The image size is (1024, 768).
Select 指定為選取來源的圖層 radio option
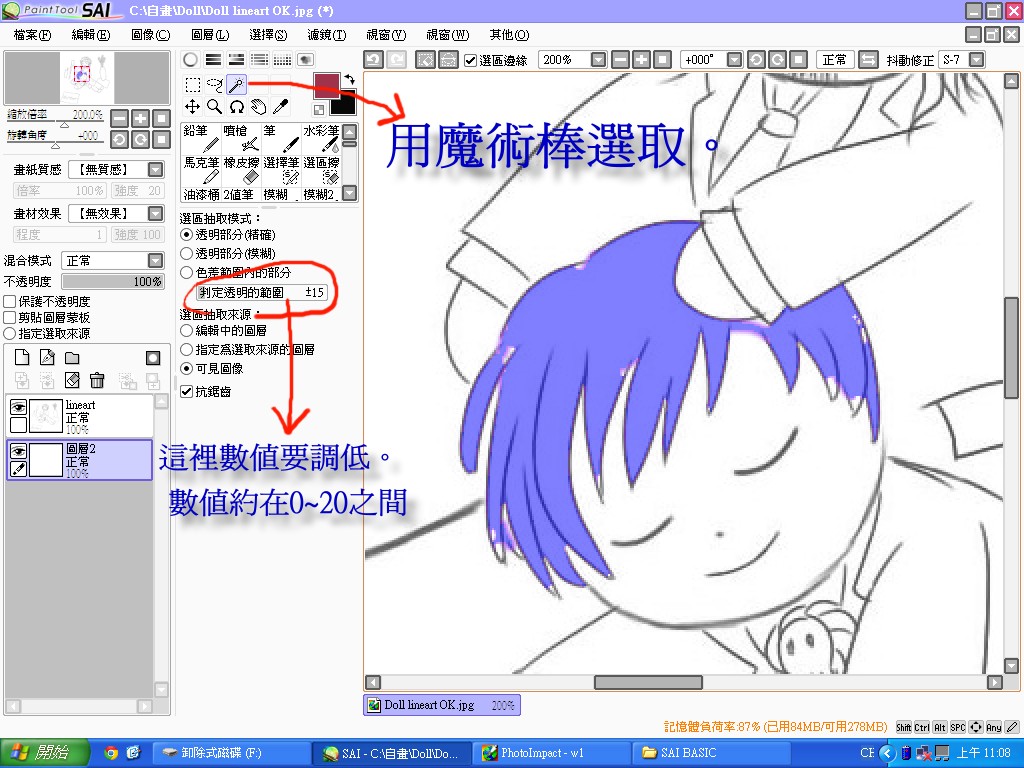click(x=187, y=349)
